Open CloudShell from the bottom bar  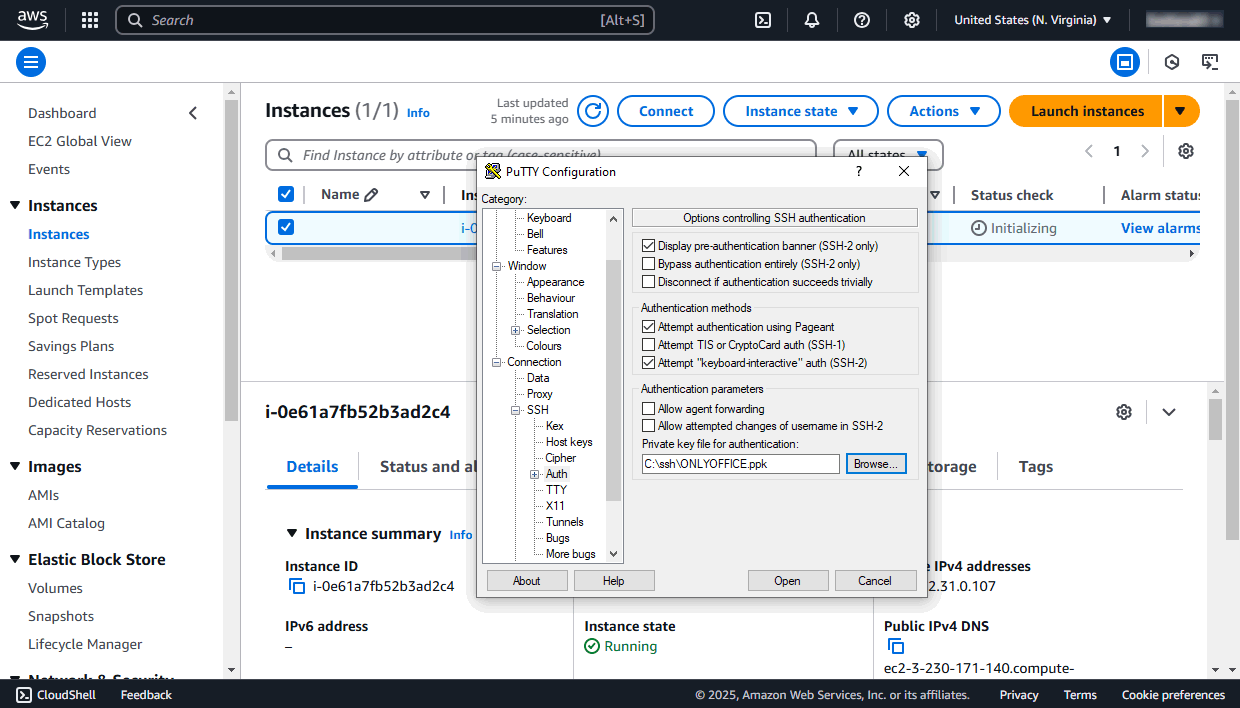pyautogui.click(x=55, y=694)
